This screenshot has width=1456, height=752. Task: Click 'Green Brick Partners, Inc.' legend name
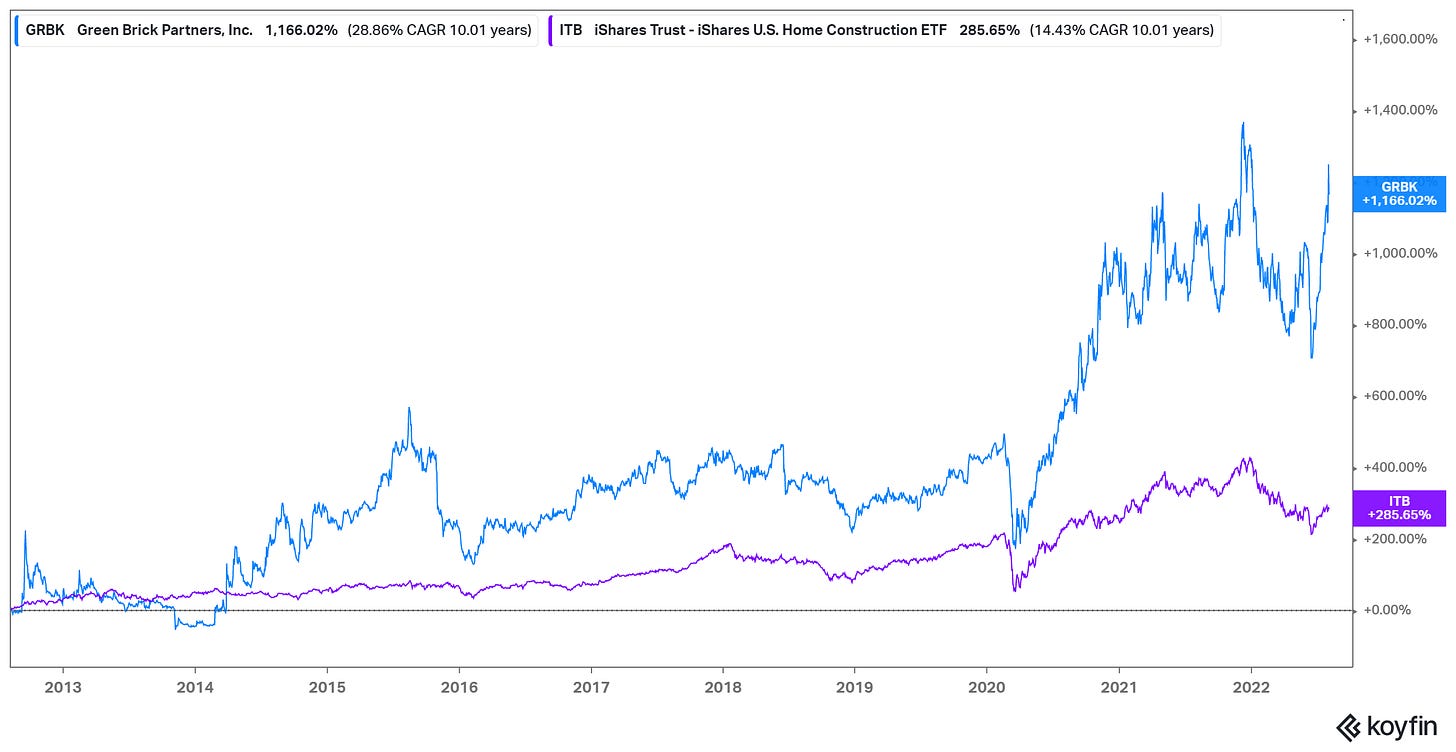pos(164,31)
